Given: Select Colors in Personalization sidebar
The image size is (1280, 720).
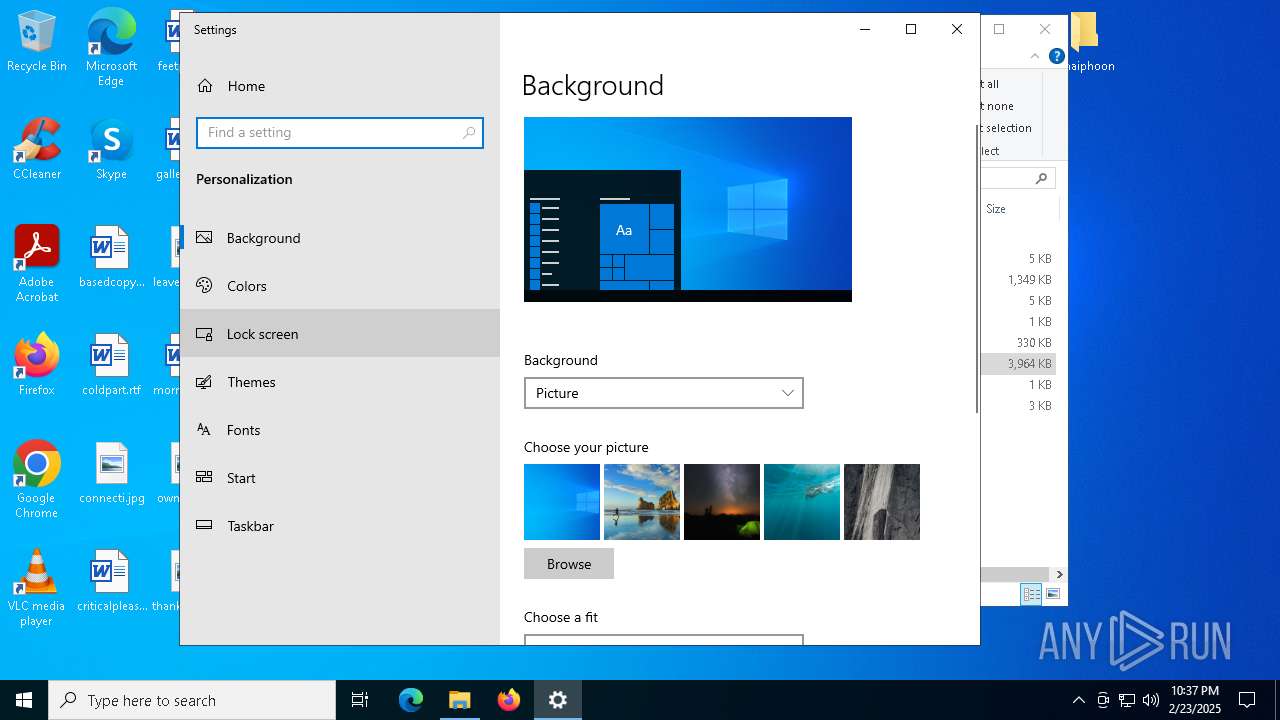Looking at the screenshot, I should pyautogui.click(x=246, y=286).
